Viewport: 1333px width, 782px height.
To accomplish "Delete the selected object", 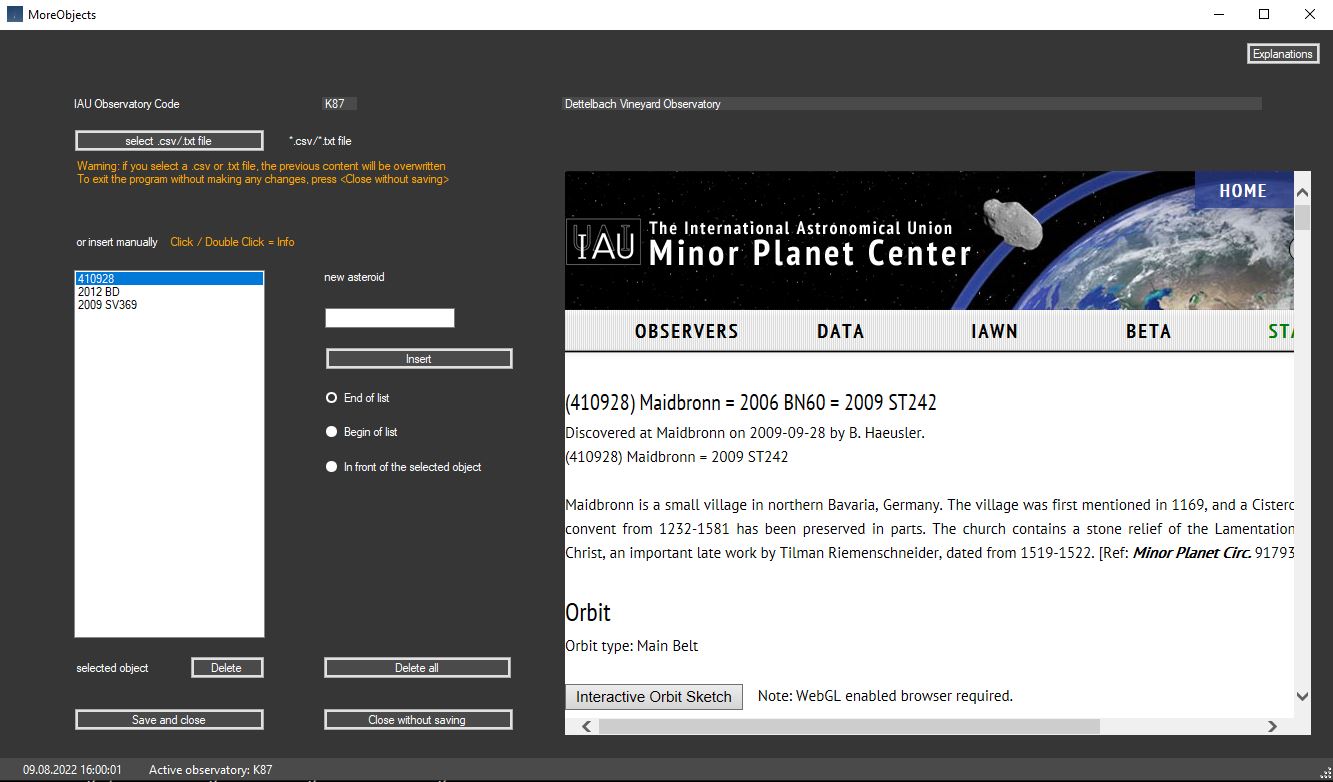I will 227,668.
